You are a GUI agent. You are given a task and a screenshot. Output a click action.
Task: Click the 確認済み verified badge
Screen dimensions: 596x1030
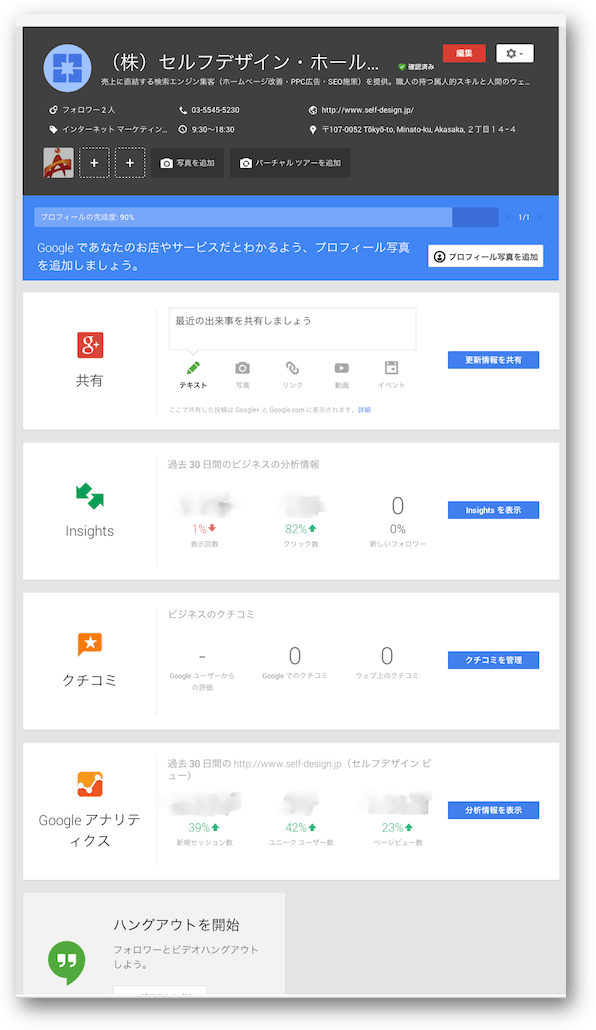[x=416, y=66]
